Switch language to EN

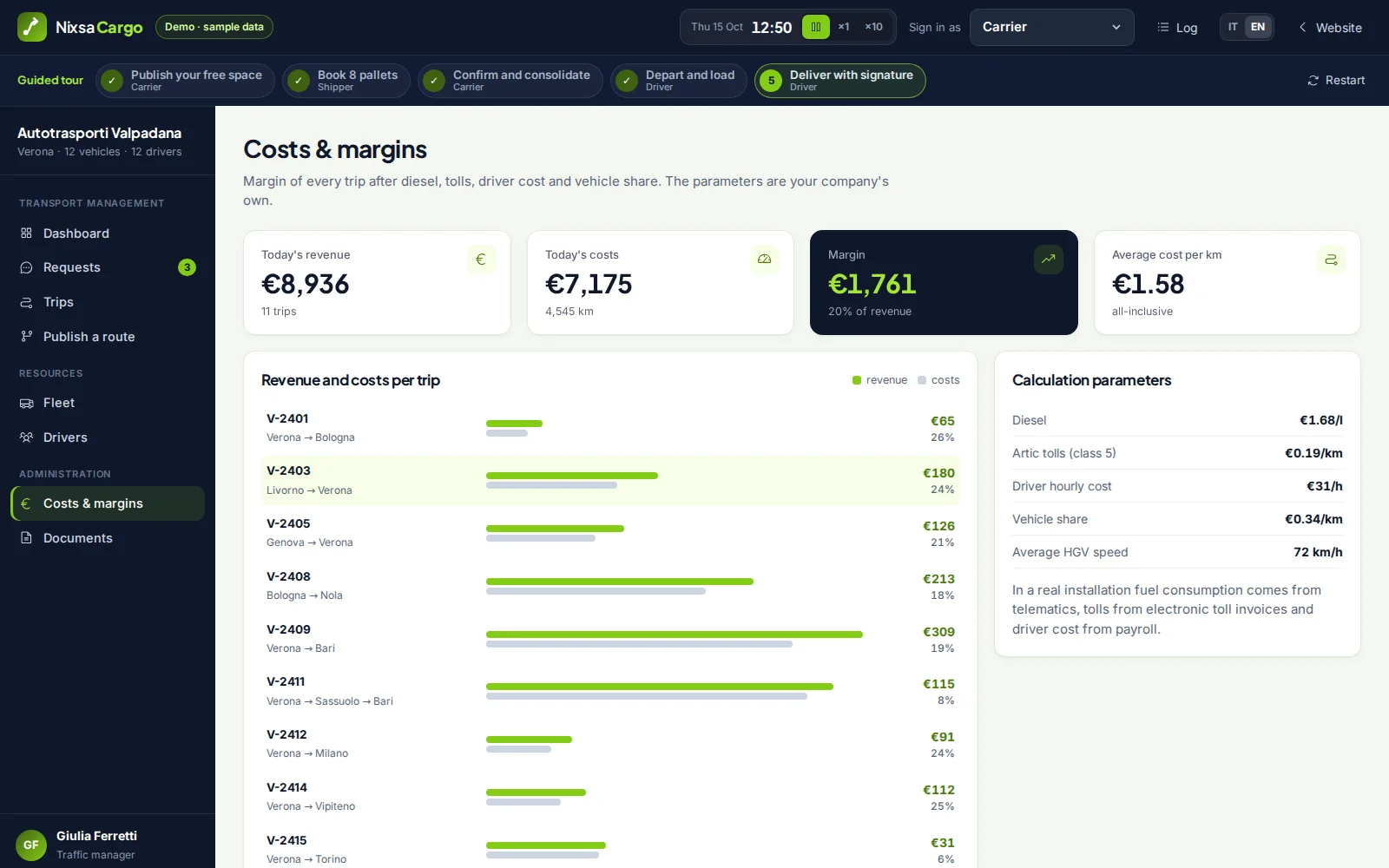click(1258, 27)
